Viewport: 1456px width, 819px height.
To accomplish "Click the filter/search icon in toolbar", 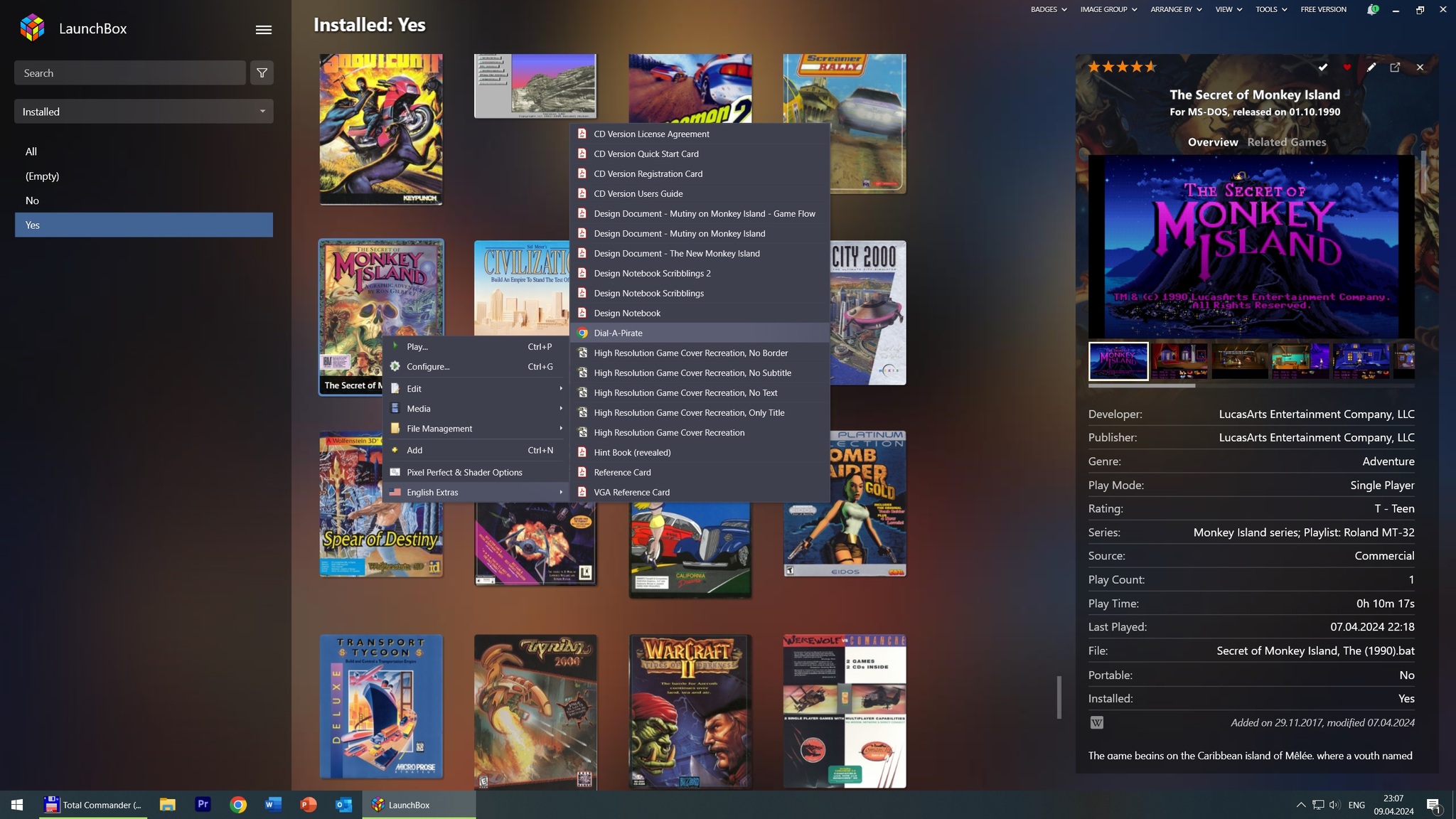I will 261,72.
